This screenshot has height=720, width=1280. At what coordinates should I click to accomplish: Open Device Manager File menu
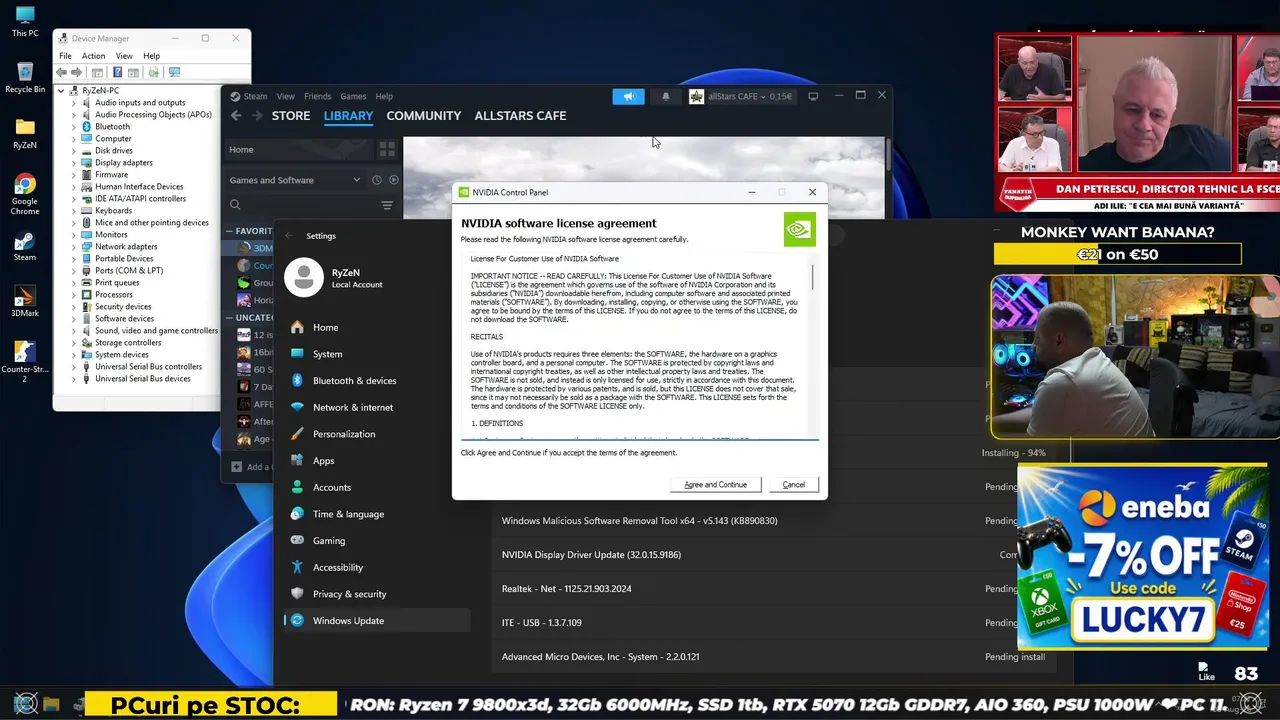[x=65, y=56]
